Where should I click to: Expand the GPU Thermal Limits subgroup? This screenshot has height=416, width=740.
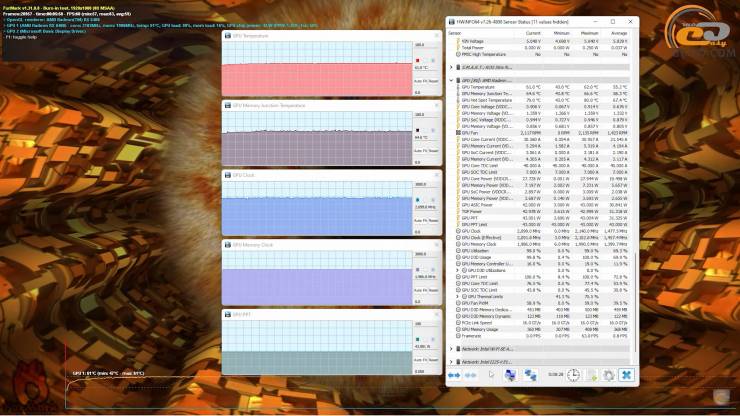coord(458,297)
